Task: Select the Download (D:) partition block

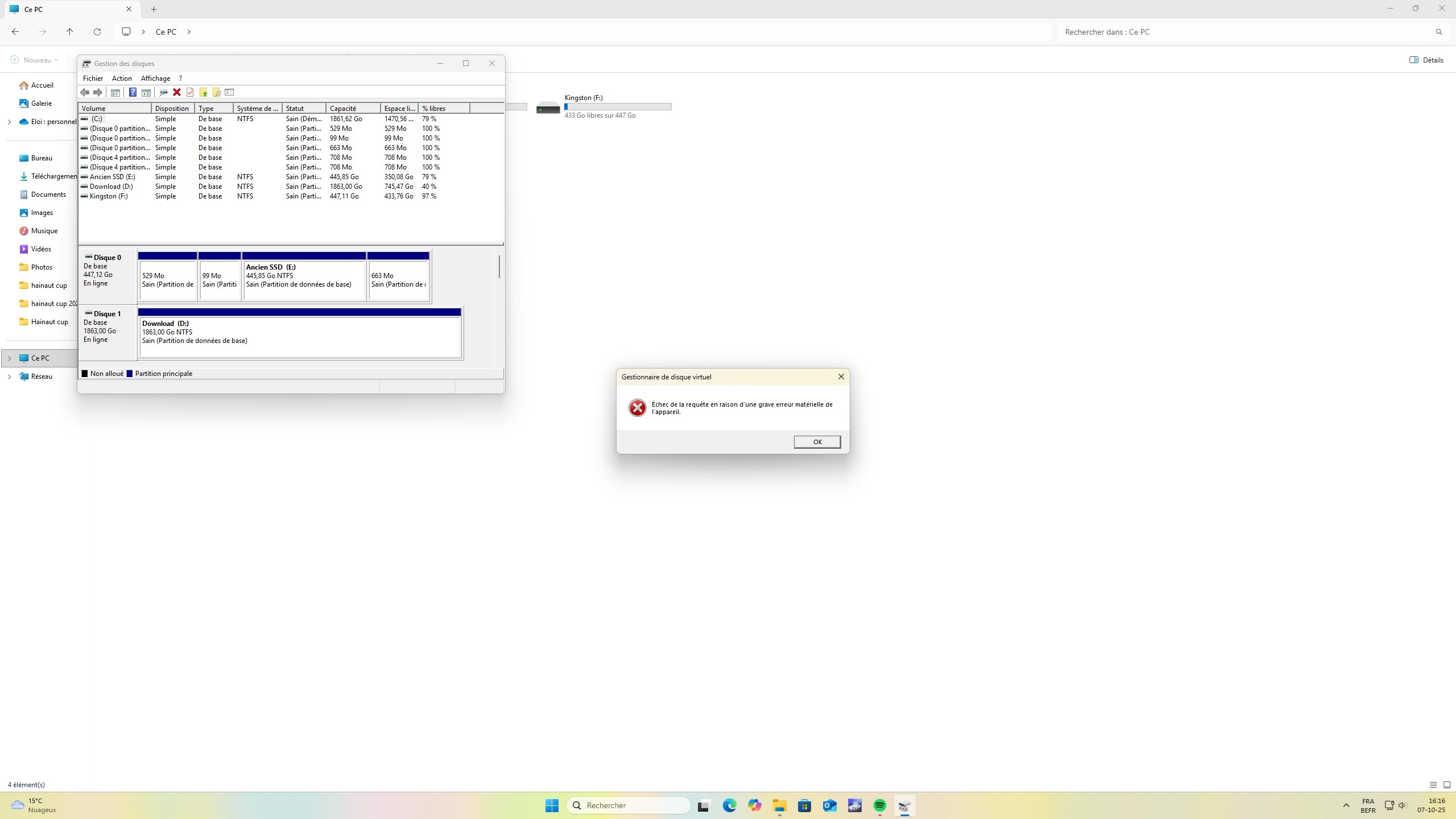Action: pos(300,337)
